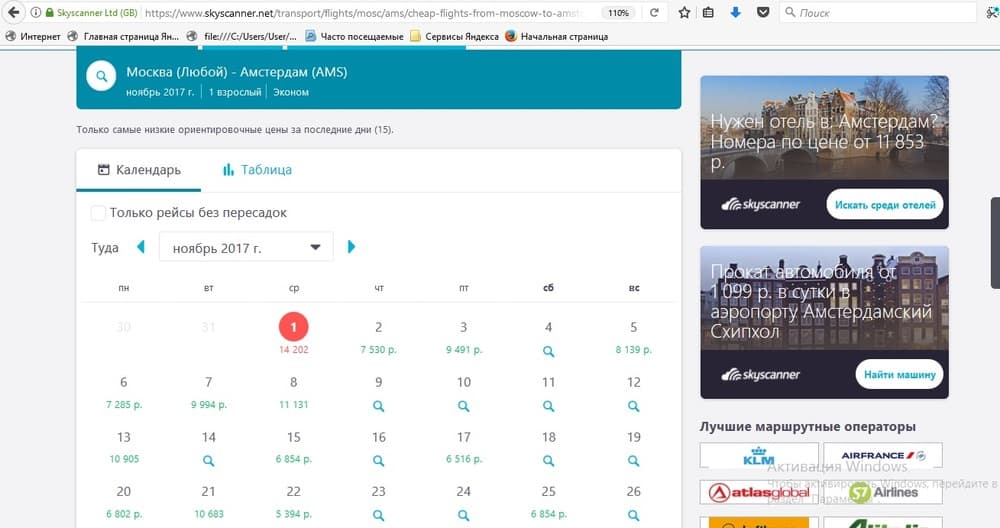
Task: Select November 5 priced 8 139 р.
Action: (x=633, y=337)
